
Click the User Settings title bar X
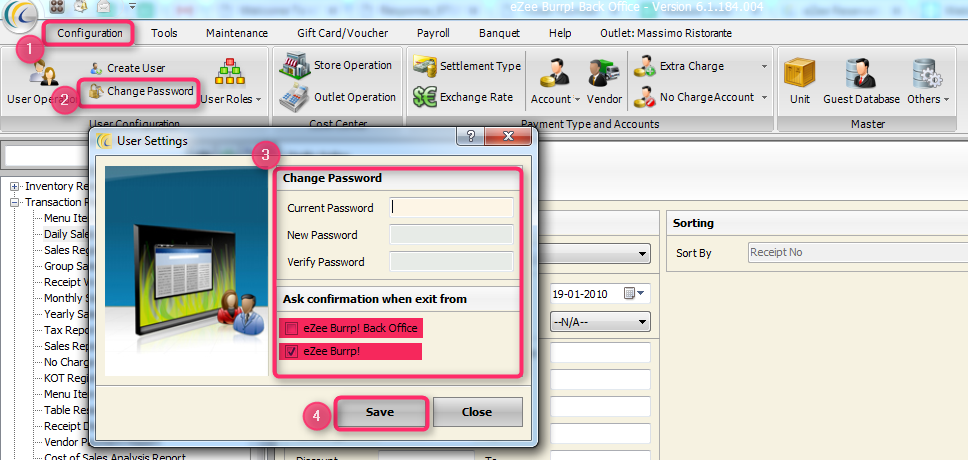point(507,136)
